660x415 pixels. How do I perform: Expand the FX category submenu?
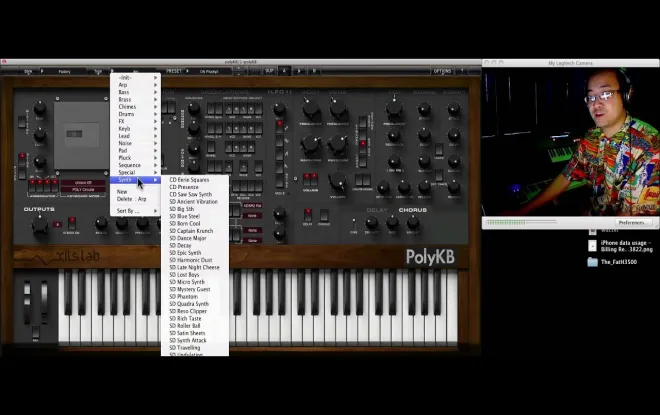(x=135, y=121)
